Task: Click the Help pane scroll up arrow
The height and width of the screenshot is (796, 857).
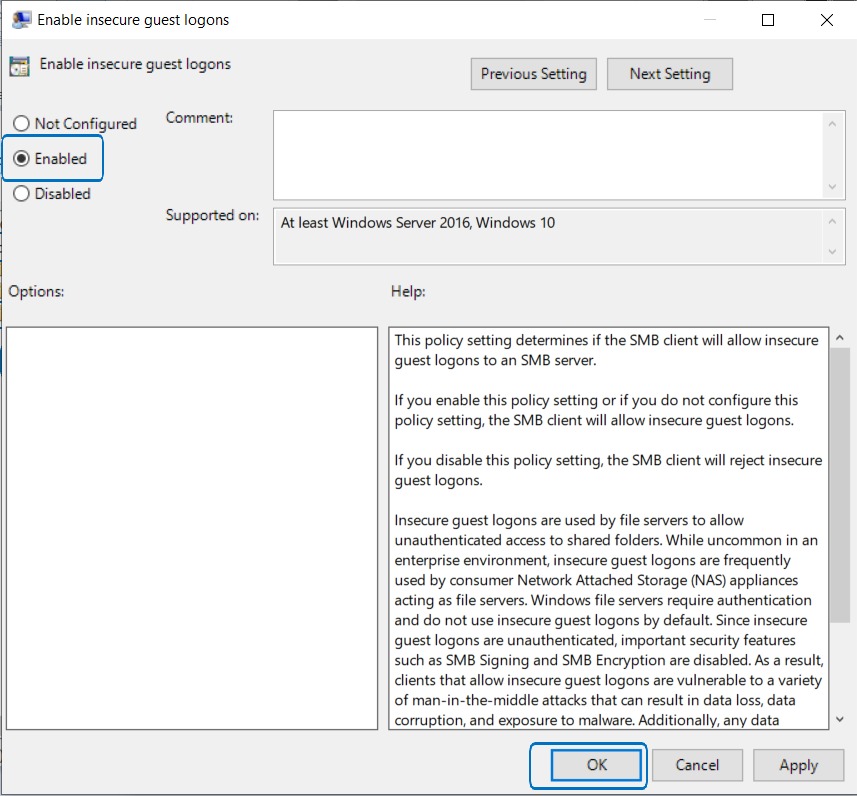Action: pyautogui.click(x=839, y=338)
